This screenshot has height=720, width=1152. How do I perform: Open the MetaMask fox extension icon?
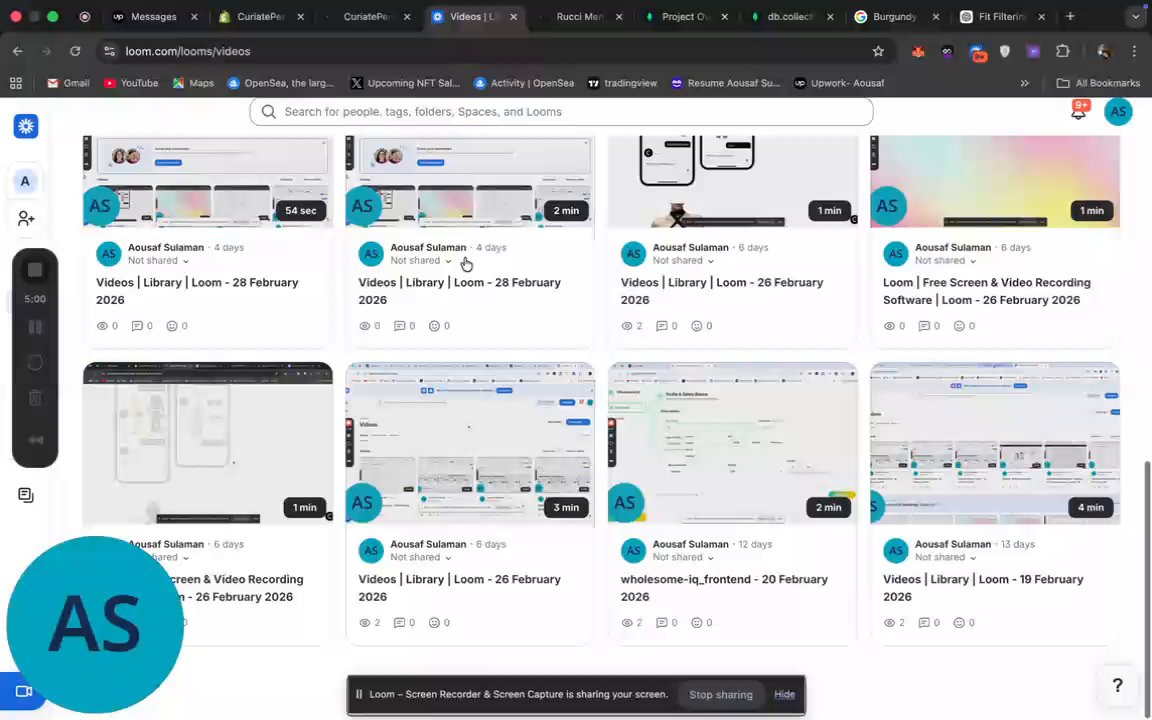918,51
